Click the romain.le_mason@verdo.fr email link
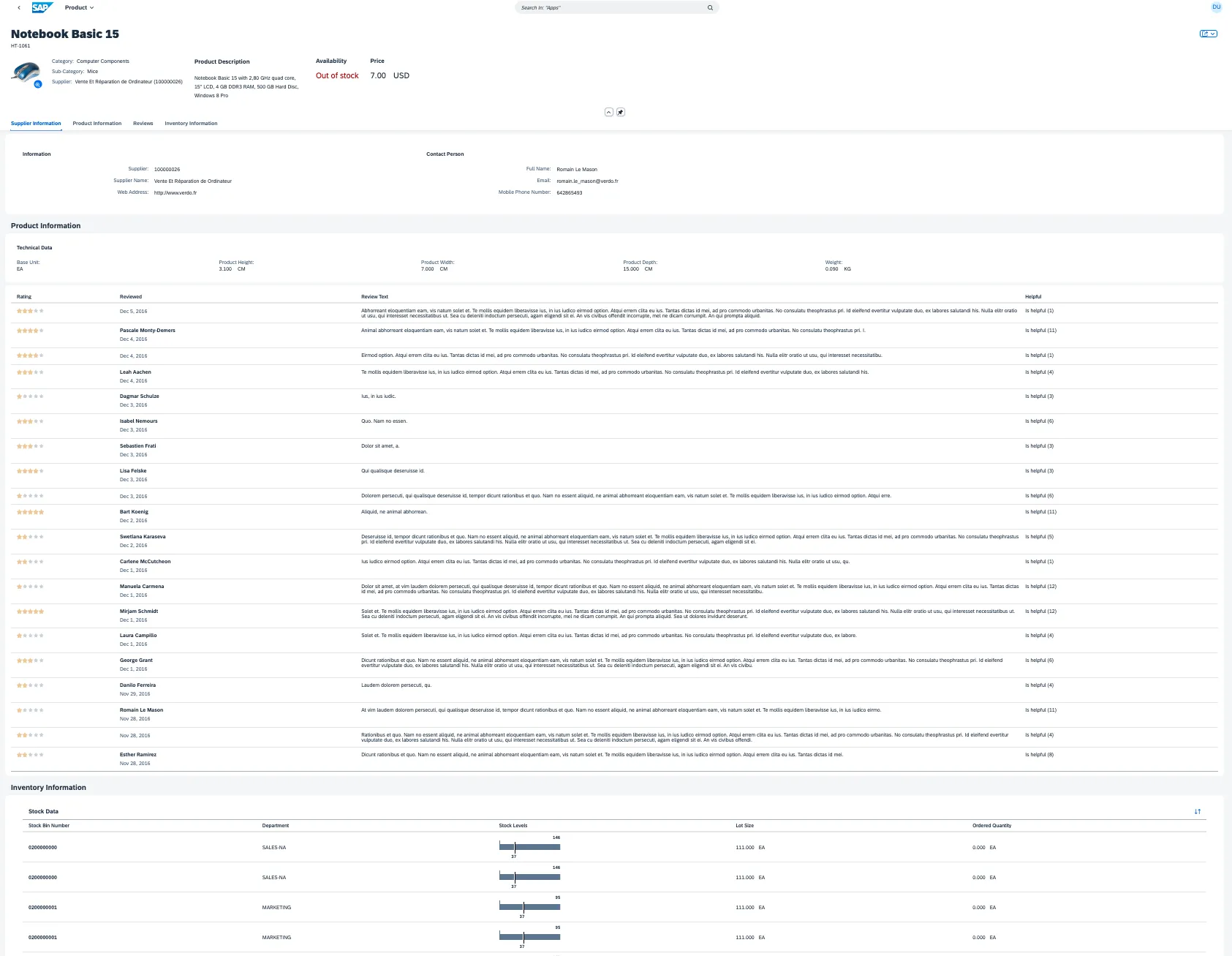The width and height of the screenshot is (1232, 956). coord(587,181)
